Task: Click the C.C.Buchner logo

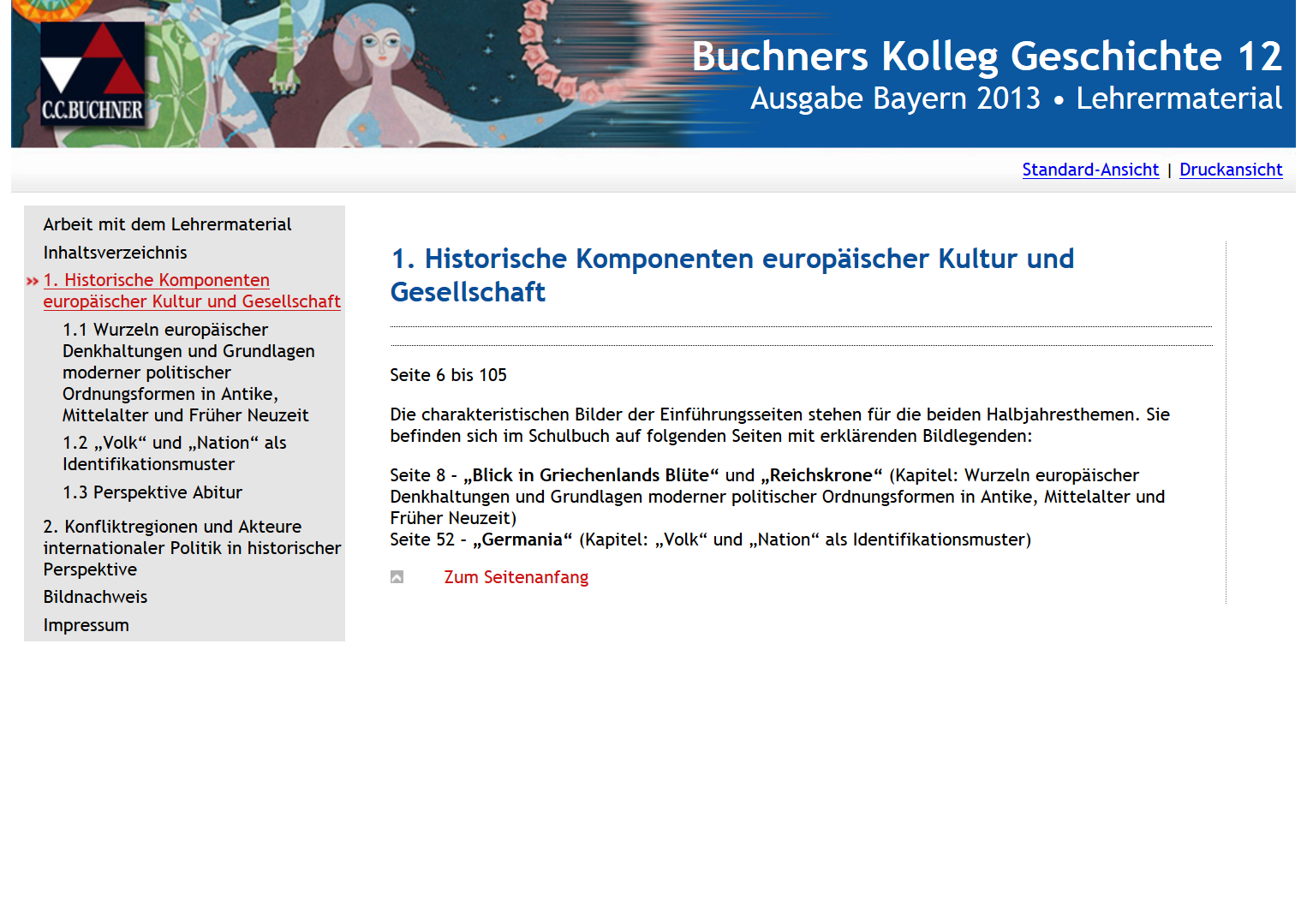Action: [93, 75]
